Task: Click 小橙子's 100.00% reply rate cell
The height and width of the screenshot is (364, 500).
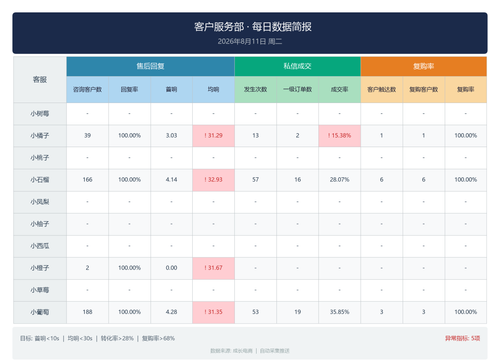Action: pyautogui.click(x=129, y=268)
